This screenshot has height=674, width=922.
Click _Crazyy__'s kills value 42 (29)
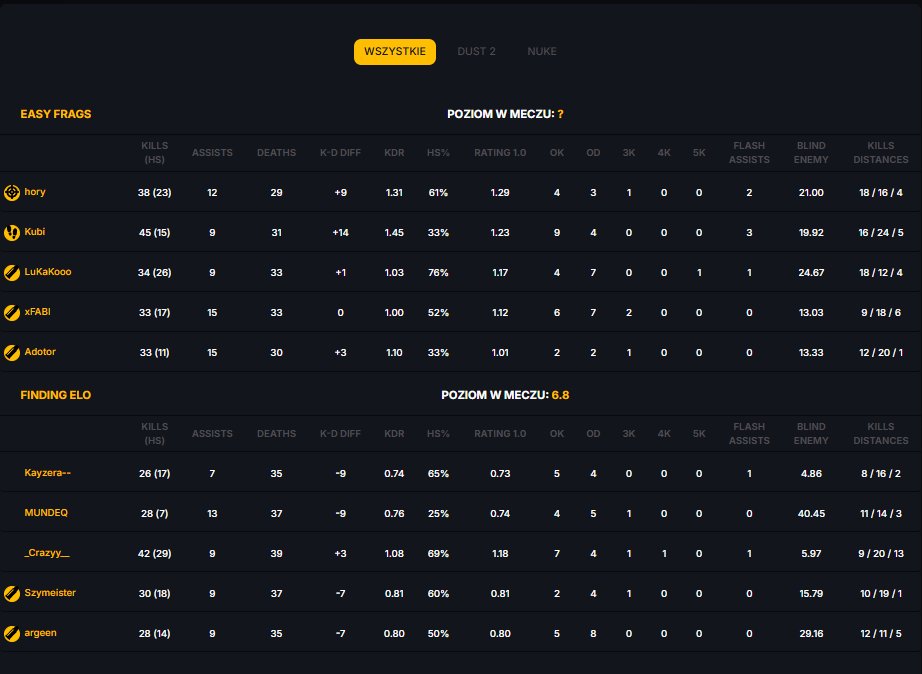point(155,554)
